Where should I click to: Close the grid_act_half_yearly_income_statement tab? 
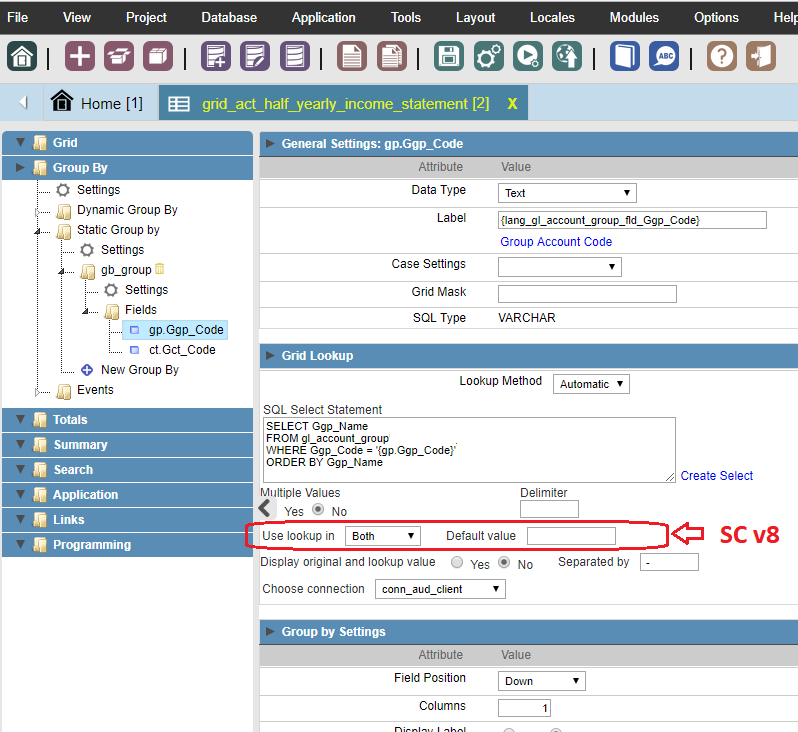pyautogui.click(x=512, y=104)
